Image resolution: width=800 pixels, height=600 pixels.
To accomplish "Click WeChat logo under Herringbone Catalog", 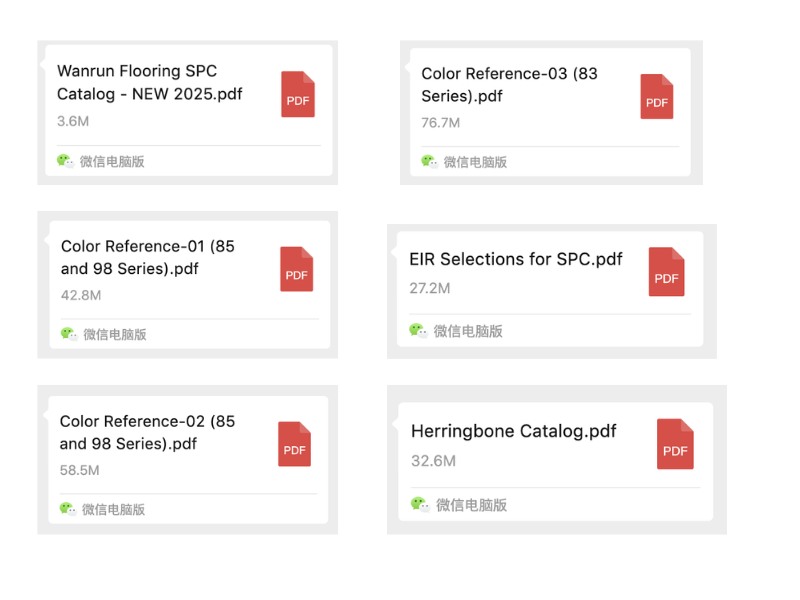I will coord(420,504).
